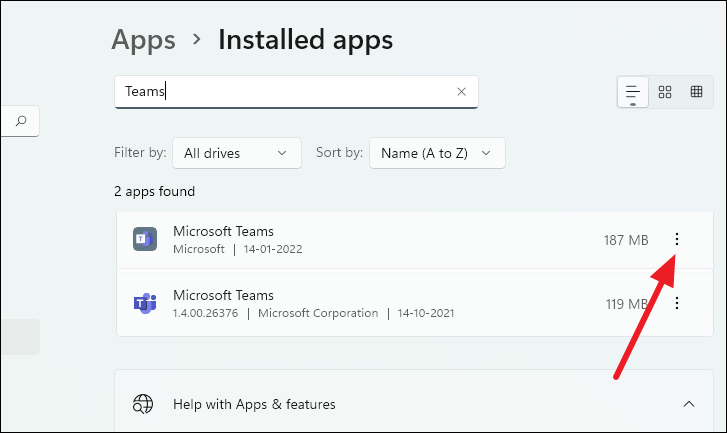Switch to grid view layout
The height and width of the screenshot is (433, 727).
(665, 92)
